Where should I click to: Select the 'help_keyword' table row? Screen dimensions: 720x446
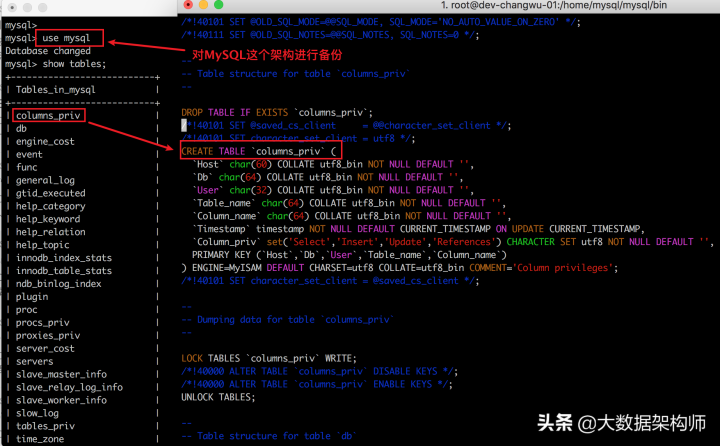(48, 219)
